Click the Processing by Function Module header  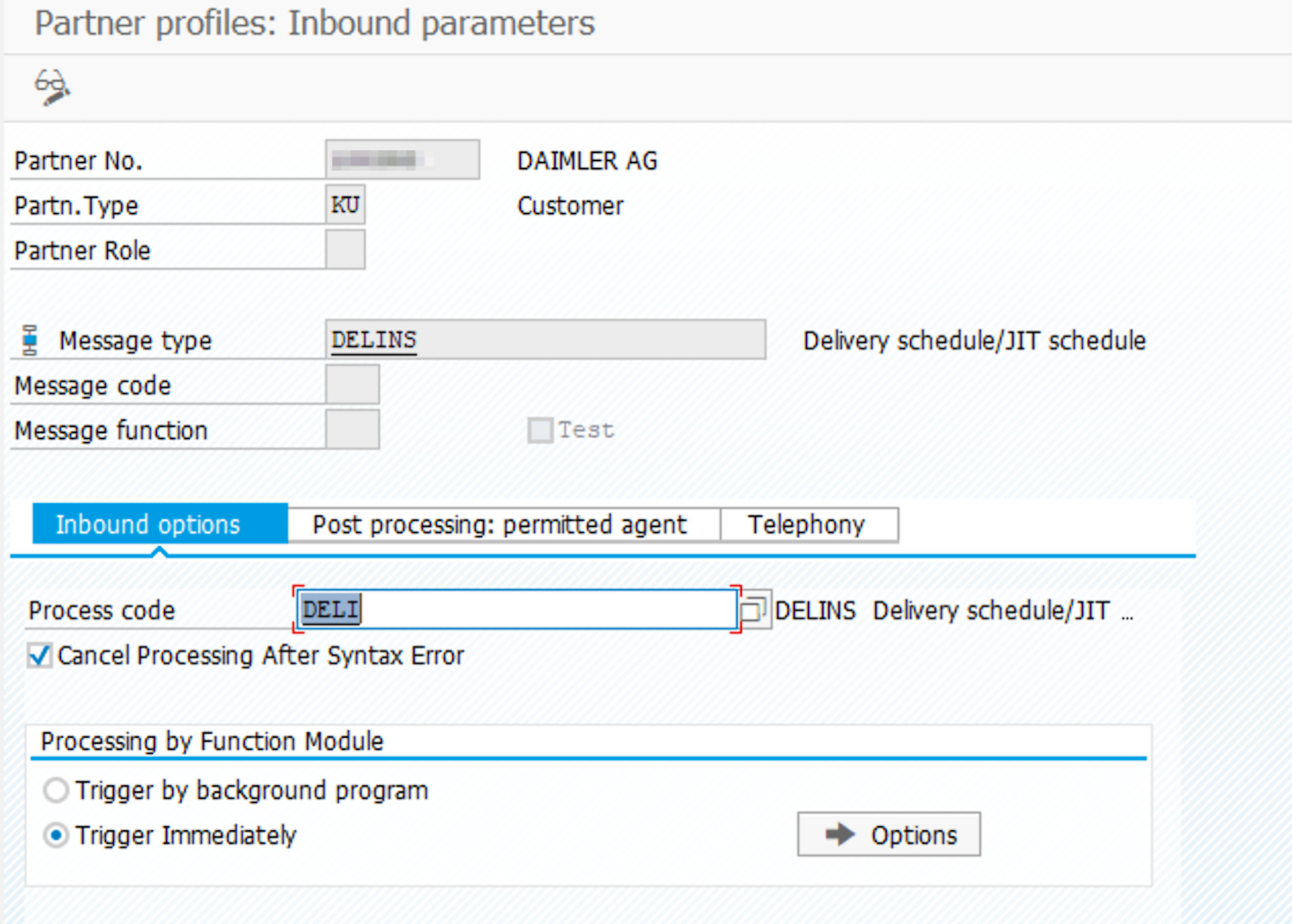212,741
